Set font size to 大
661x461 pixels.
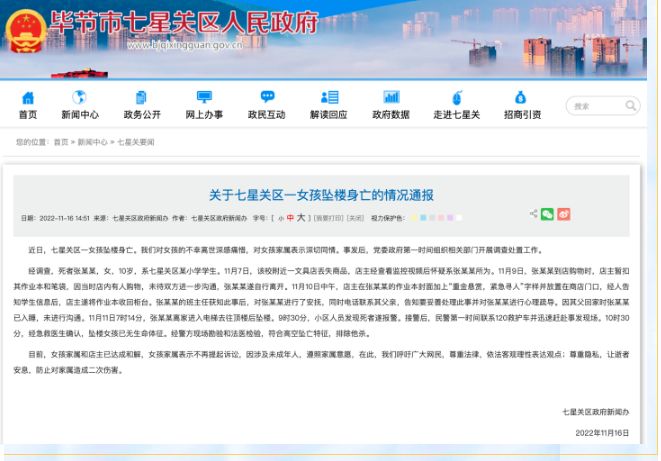299,217
